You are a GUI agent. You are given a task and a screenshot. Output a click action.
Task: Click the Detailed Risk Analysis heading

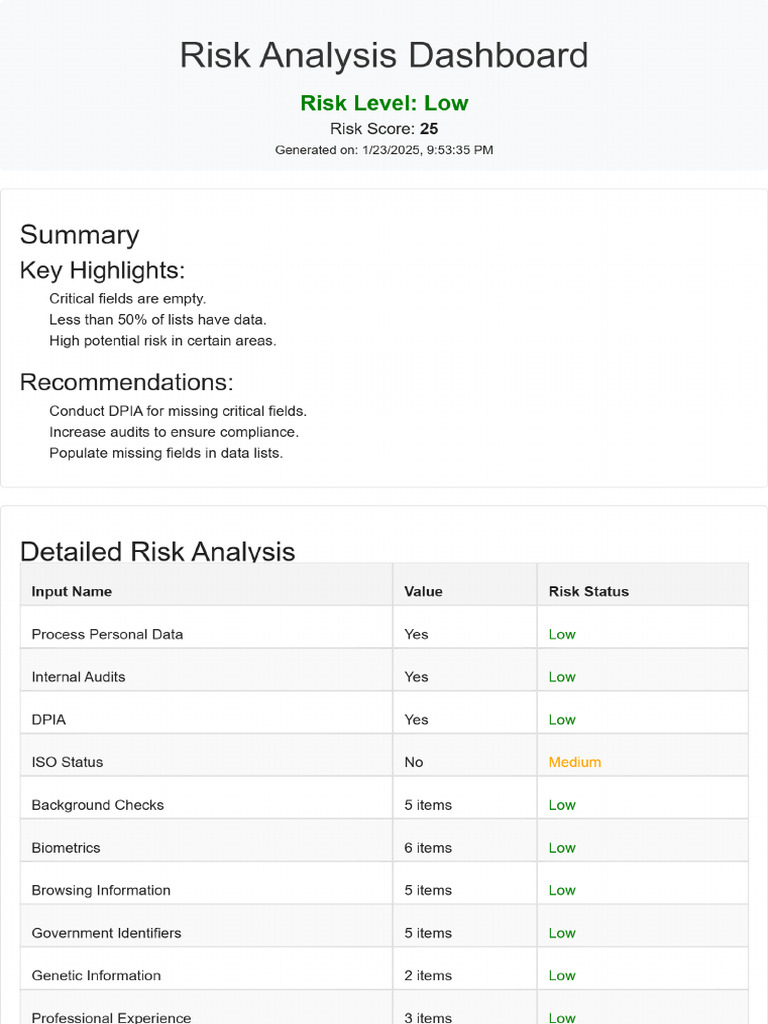click(158, 551)
